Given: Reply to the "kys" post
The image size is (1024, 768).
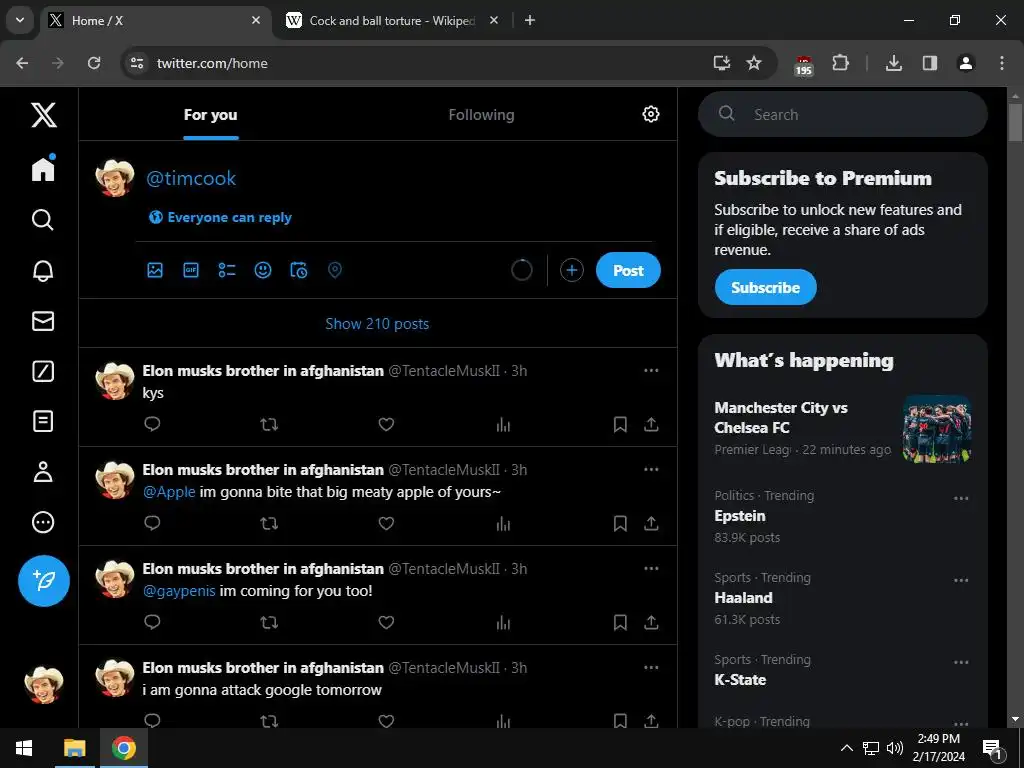Looking at the screenshot, I should tap(152, 424).
